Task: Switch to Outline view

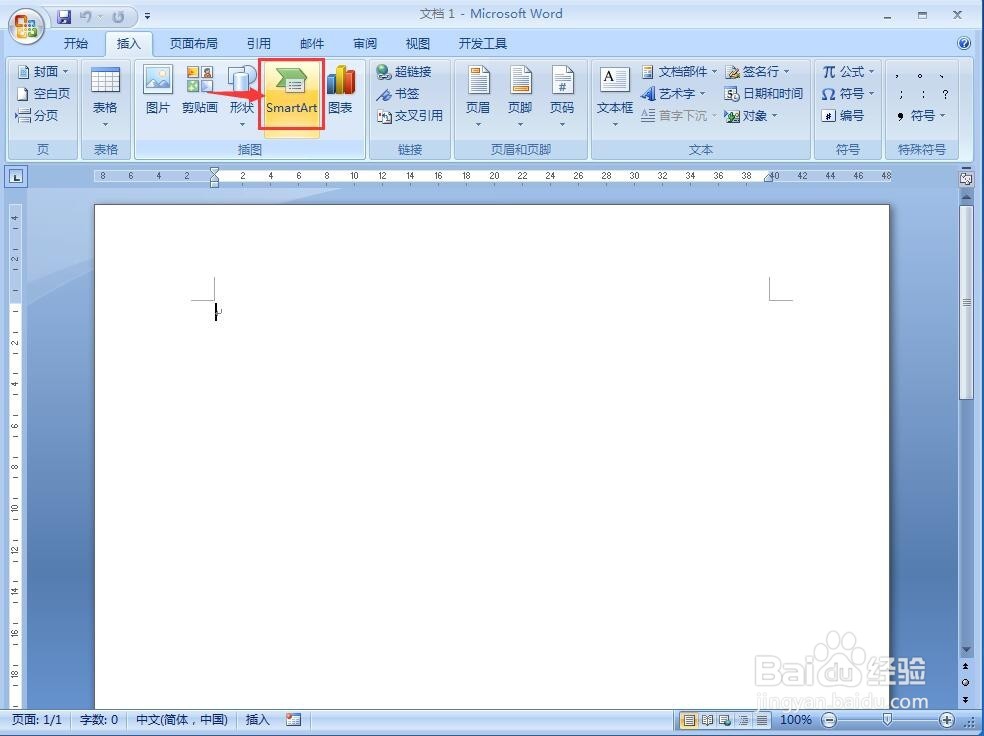Action: tap(743, 720)
